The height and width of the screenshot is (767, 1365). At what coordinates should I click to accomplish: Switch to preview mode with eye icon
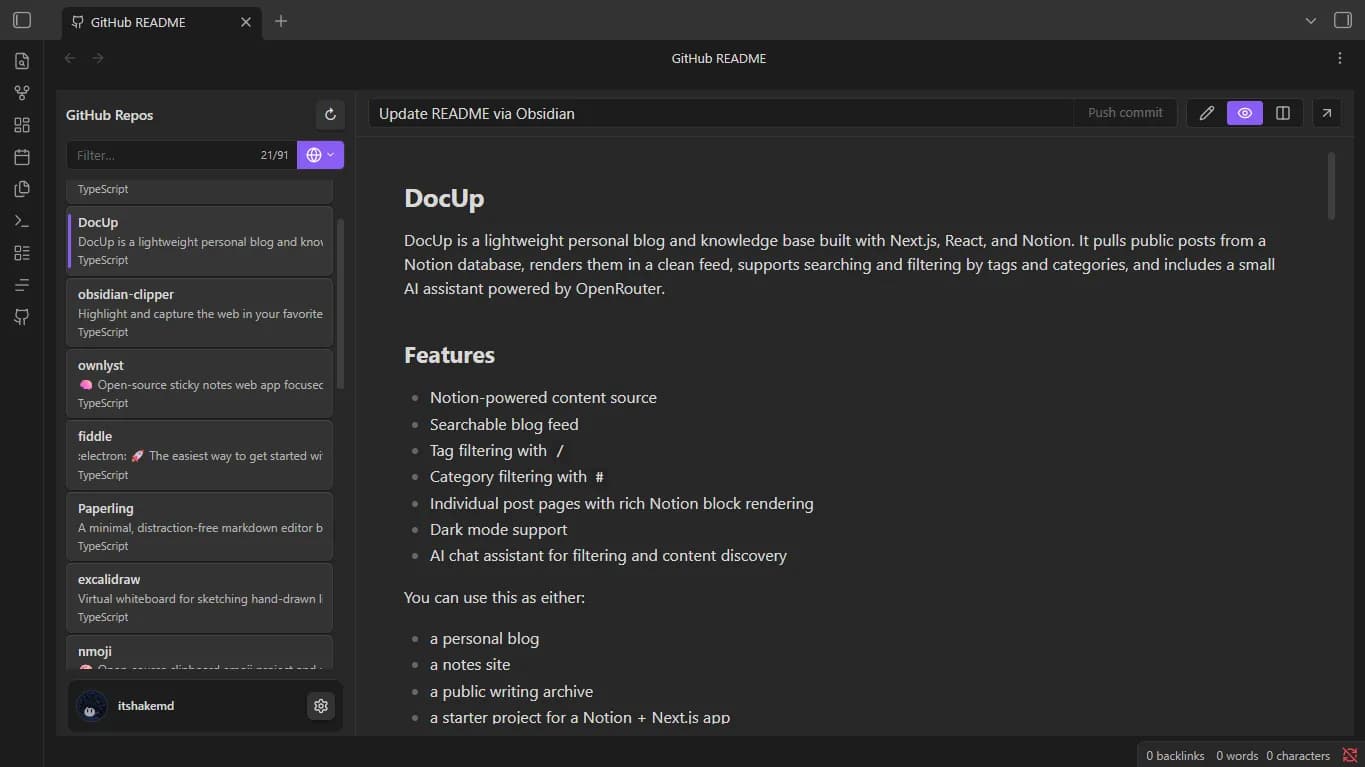pyautogui.click(x=1245, y=113)
